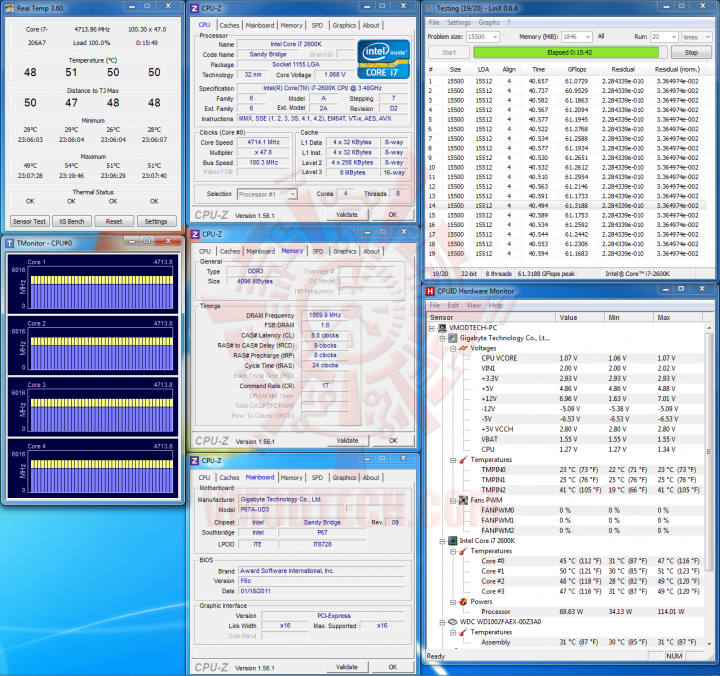Screen dimensions: 720x676
Task: Open the times unit dropdown in LinX
Action: [708, 37]
